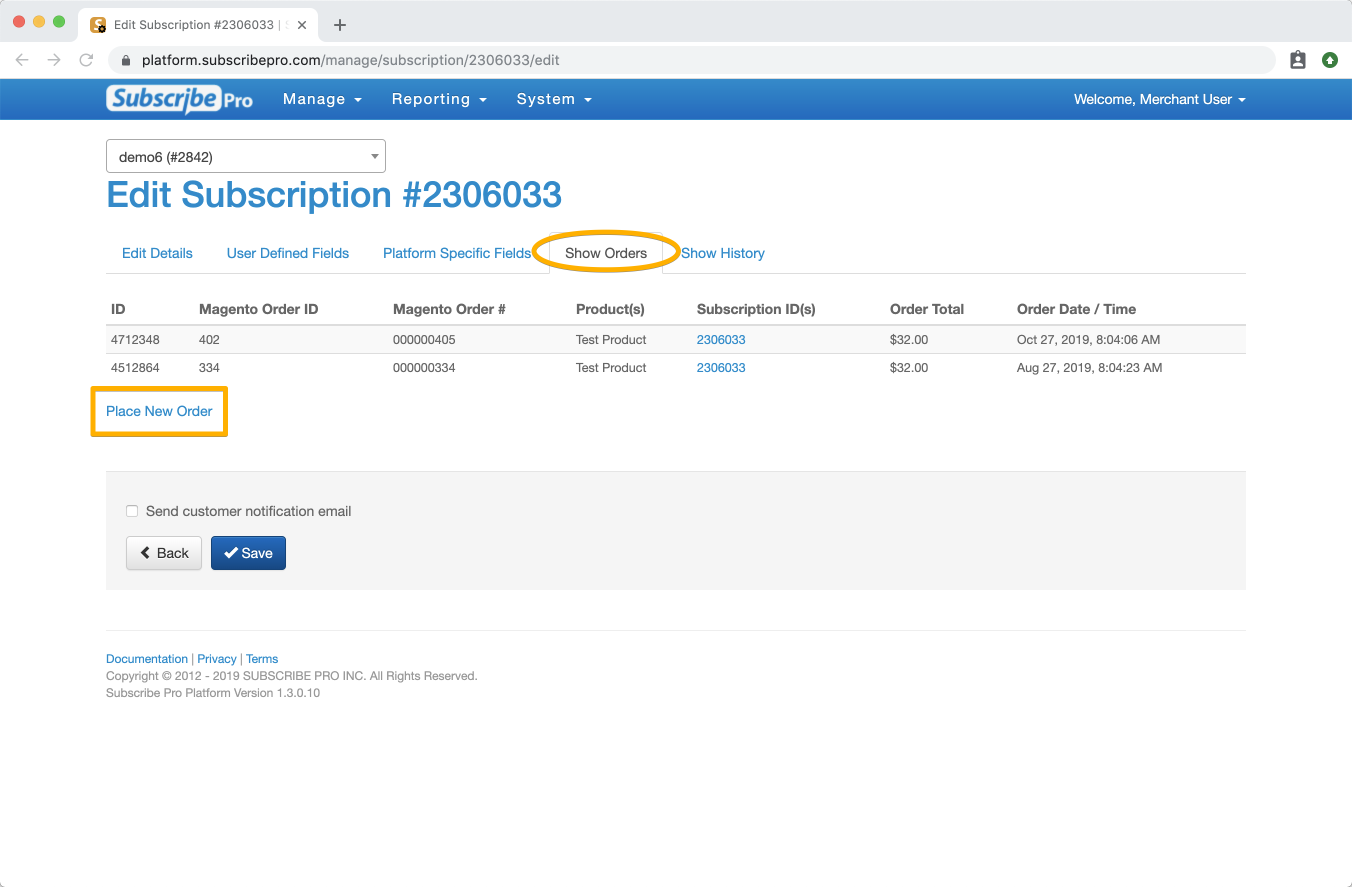Open the Terms footer link
The image size is (1352, 887).
pos(262,659)
